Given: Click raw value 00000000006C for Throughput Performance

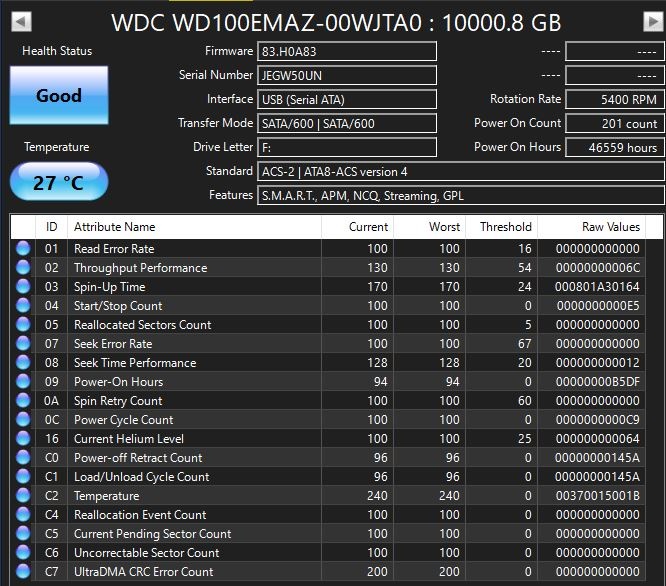Looking at the screenshot, I should [x=598, y=268].
